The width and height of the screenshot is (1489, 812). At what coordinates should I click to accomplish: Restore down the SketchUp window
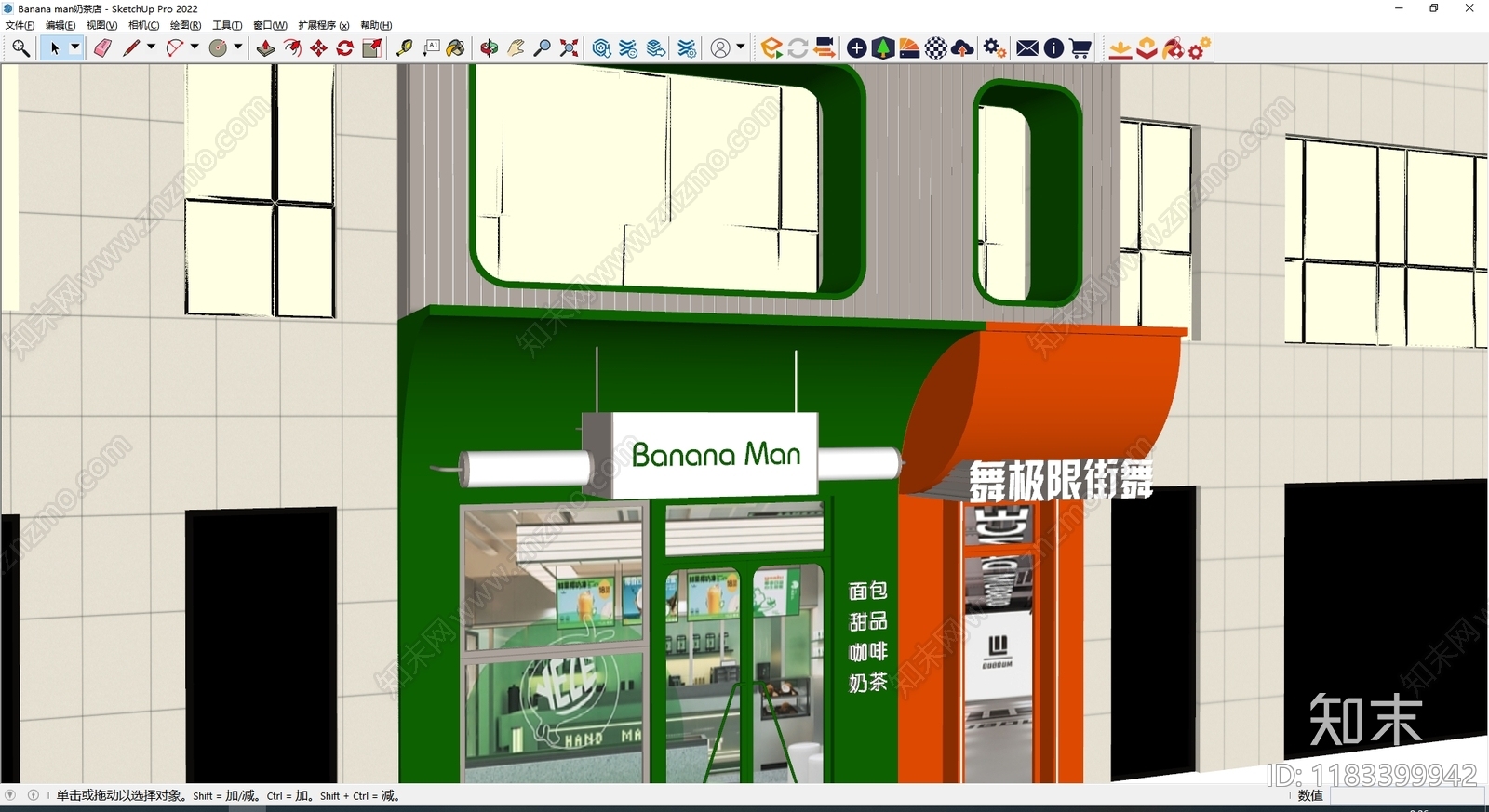(1434, 8)
